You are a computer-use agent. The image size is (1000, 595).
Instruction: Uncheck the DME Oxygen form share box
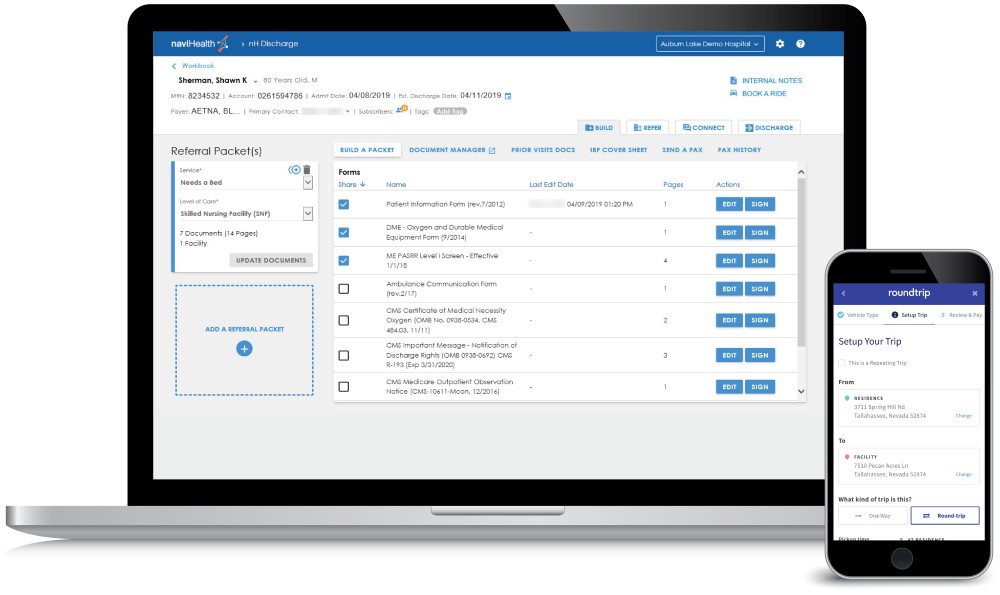344,232
